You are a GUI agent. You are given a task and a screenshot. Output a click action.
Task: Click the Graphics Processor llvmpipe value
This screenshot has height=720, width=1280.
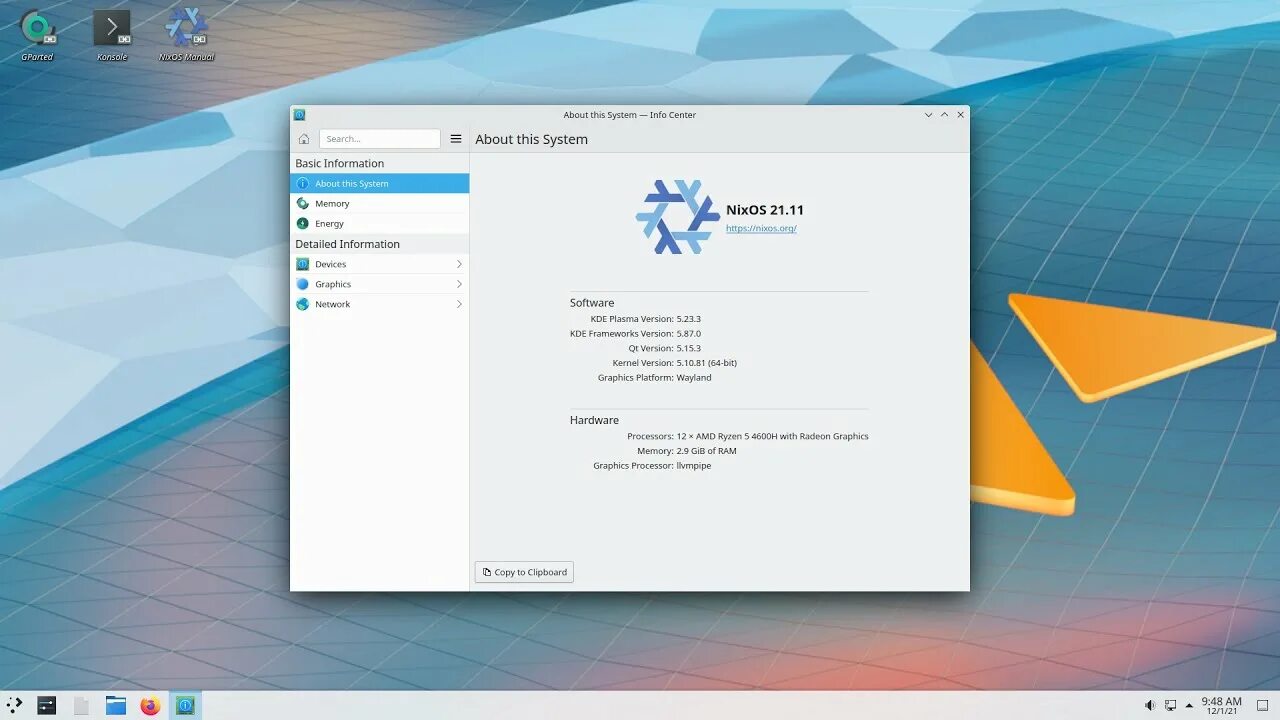694,466
